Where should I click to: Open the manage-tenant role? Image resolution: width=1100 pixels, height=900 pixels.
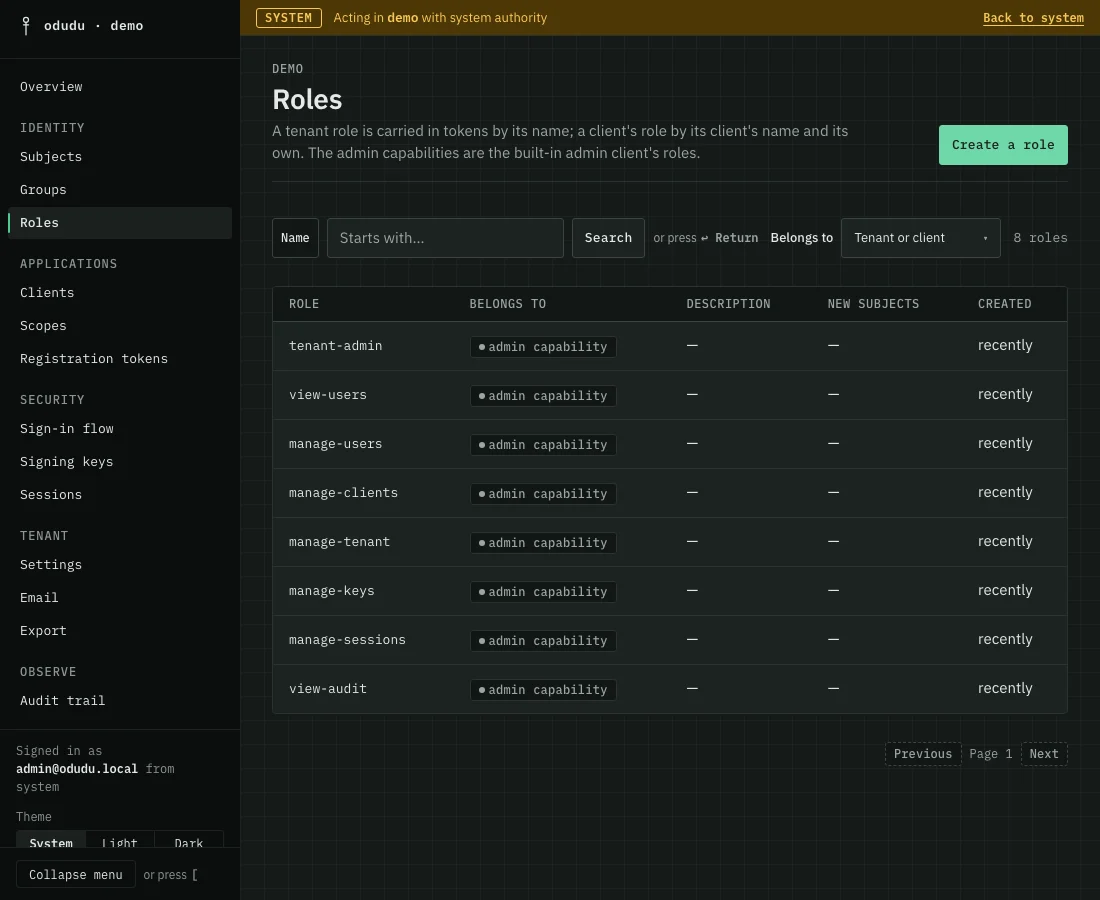click(x=339, y=542)
